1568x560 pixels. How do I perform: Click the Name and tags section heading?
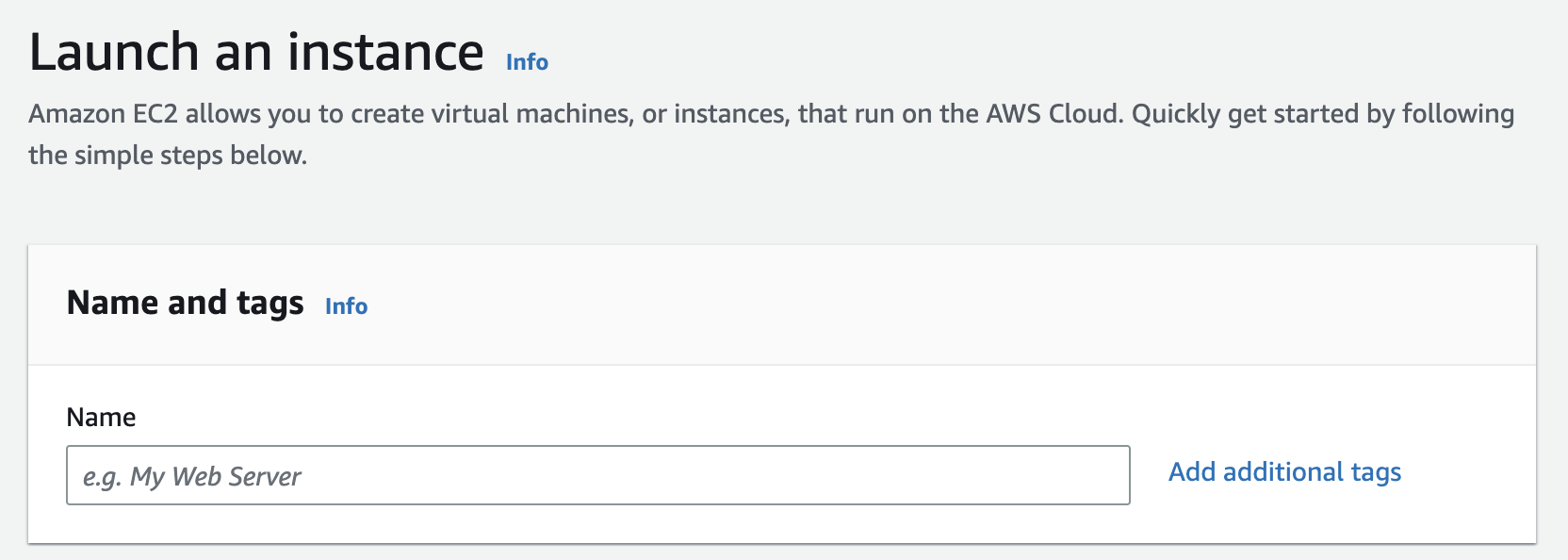(x=185, y=303)
